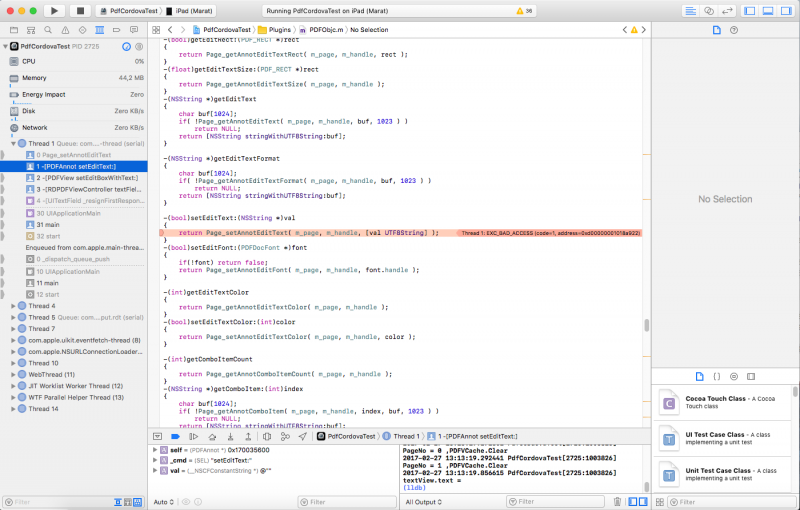Screen dimensions: 800x510
Task: Click the code editor vertical scrollbar
Action: tap(646, 326)
